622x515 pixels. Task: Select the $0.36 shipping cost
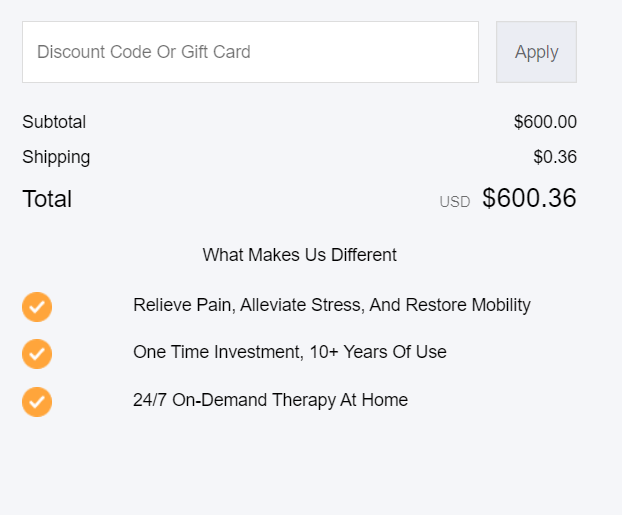pyautogui.click(x=555, y=157)
